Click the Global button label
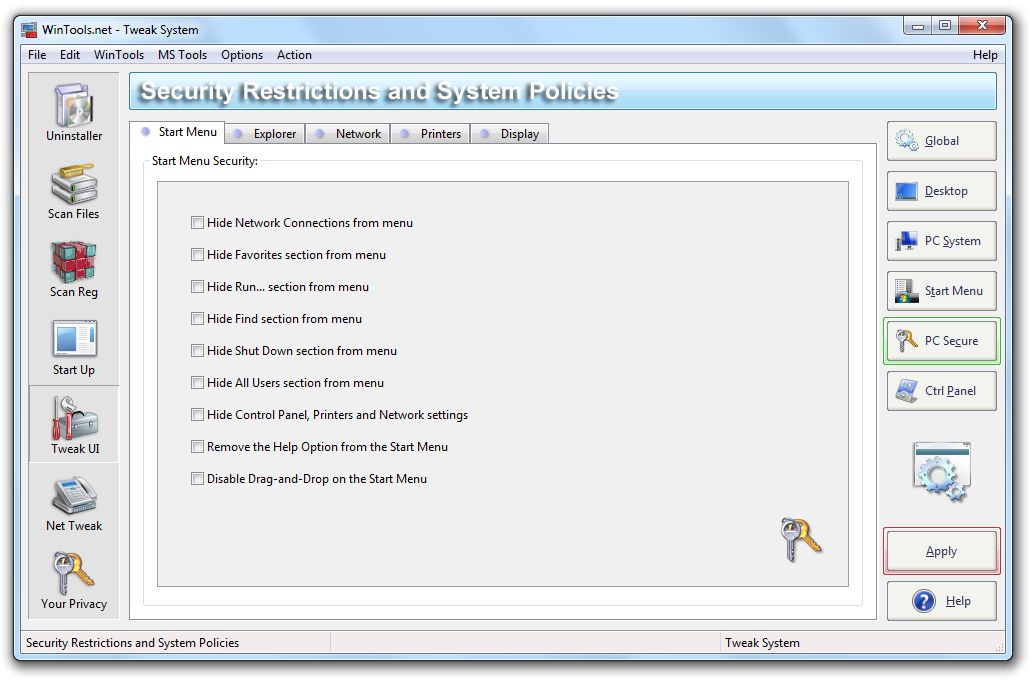The image size is (1032, 681). (x=942, y=141)
